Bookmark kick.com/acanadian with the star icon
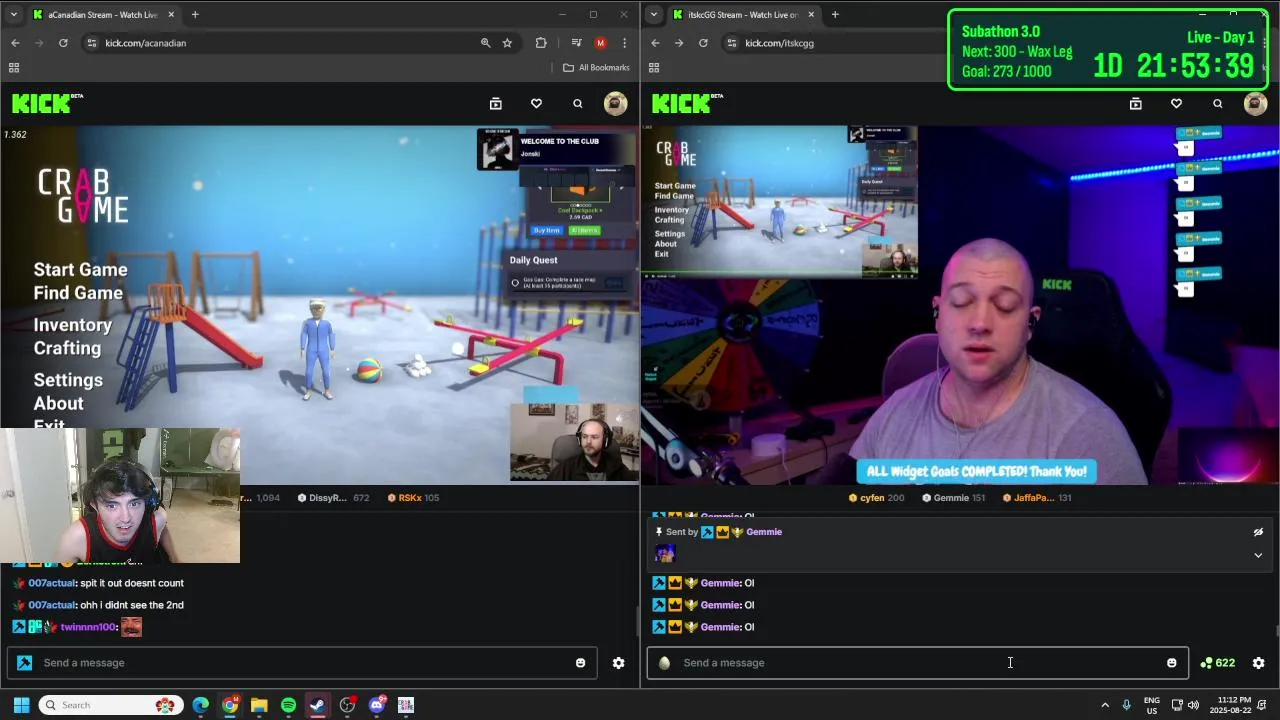The height and width of the screenshot is (720, 1280). (507, 43)
